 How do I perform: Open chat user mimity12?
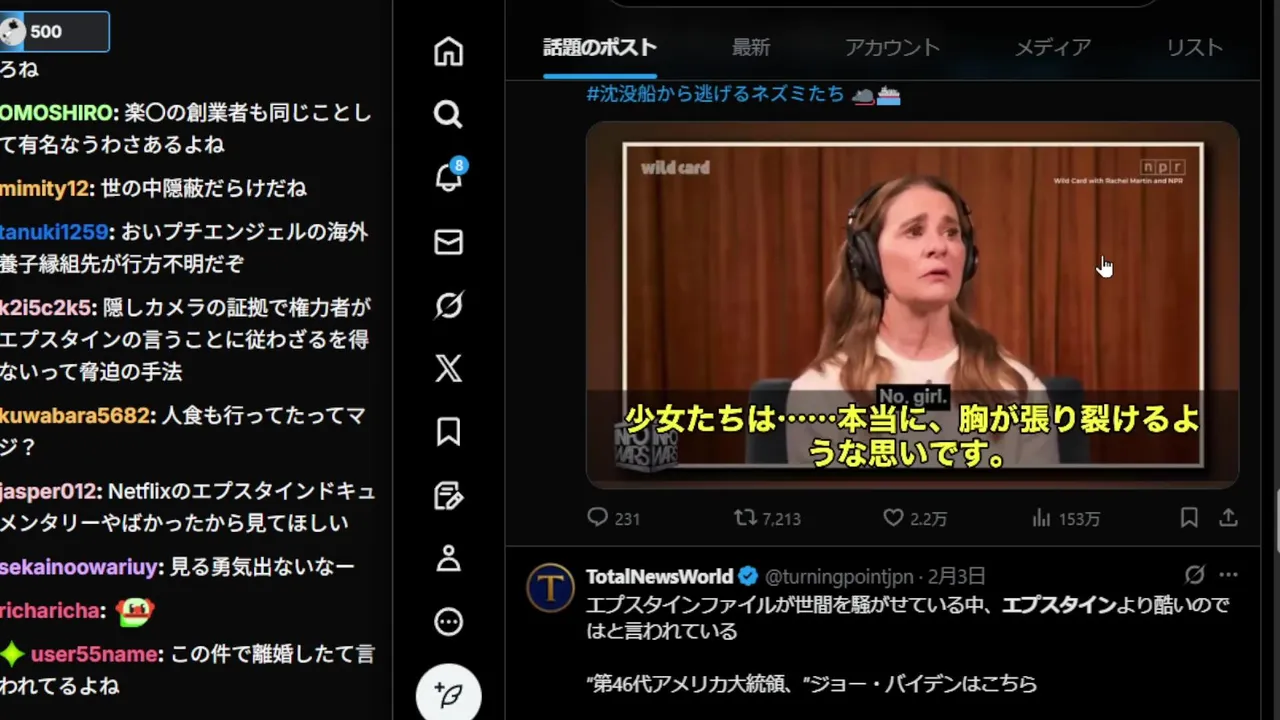click(44, 188)
